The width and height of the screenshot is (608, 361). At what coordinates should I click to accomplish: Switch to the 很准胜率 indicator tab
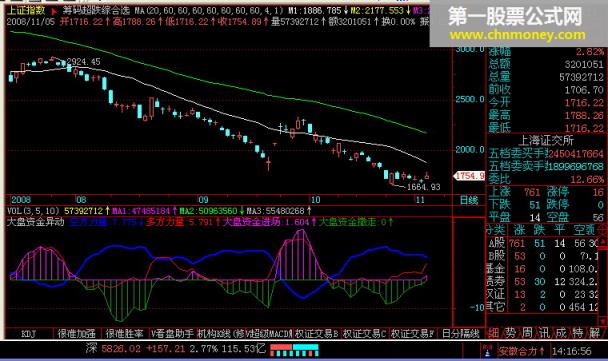(x=124, y=333)
